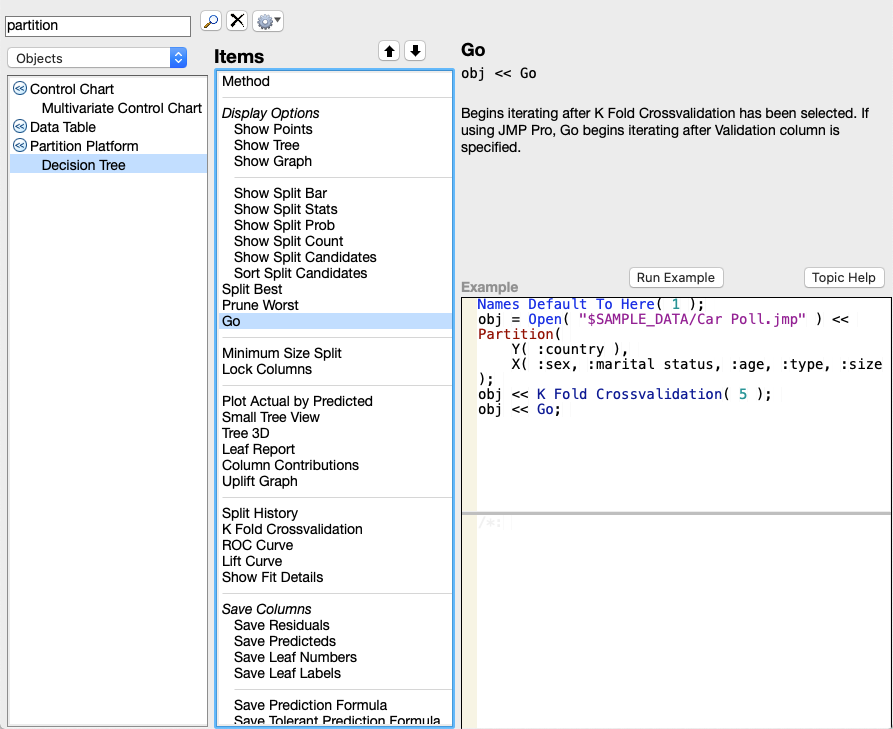Clear search with the X icon
The height and width of the screenshot is (729, 893).
tap(237, 20)
